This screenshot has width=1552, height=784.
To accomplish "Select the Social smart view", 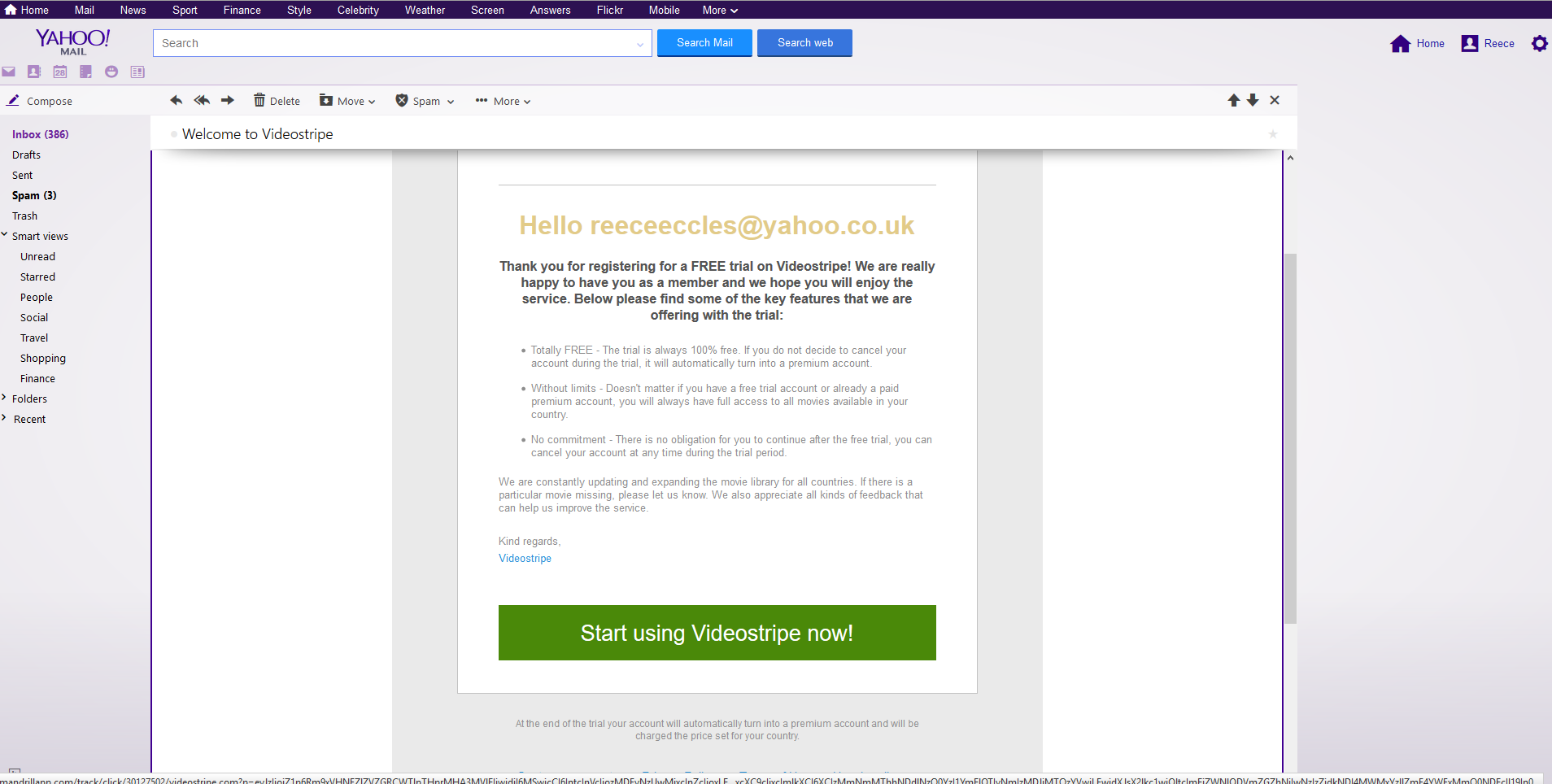I will [x=34, y=317].
